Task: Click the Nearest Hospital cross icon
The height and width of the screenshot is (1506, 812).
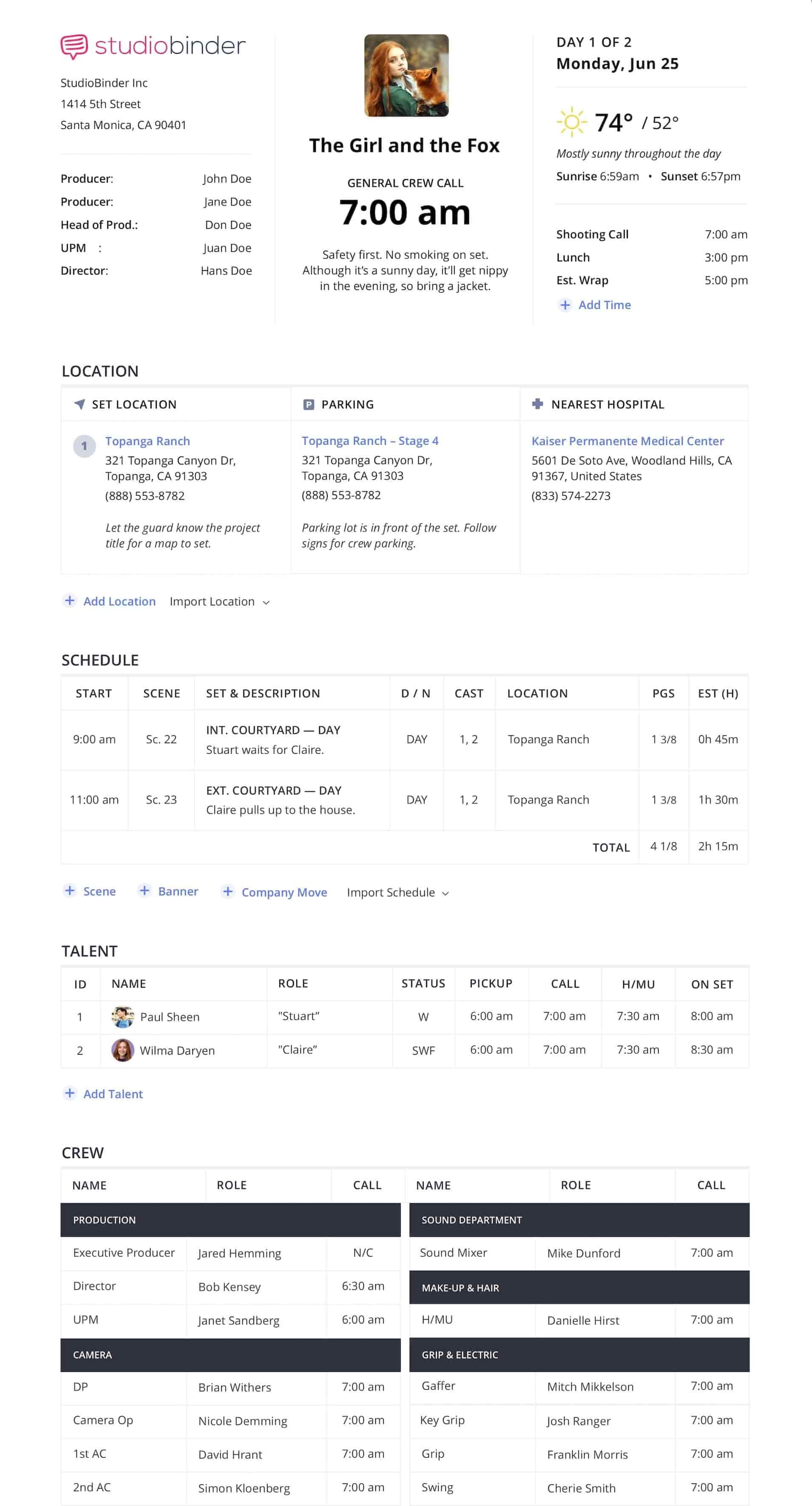Action: pos(537,404)
